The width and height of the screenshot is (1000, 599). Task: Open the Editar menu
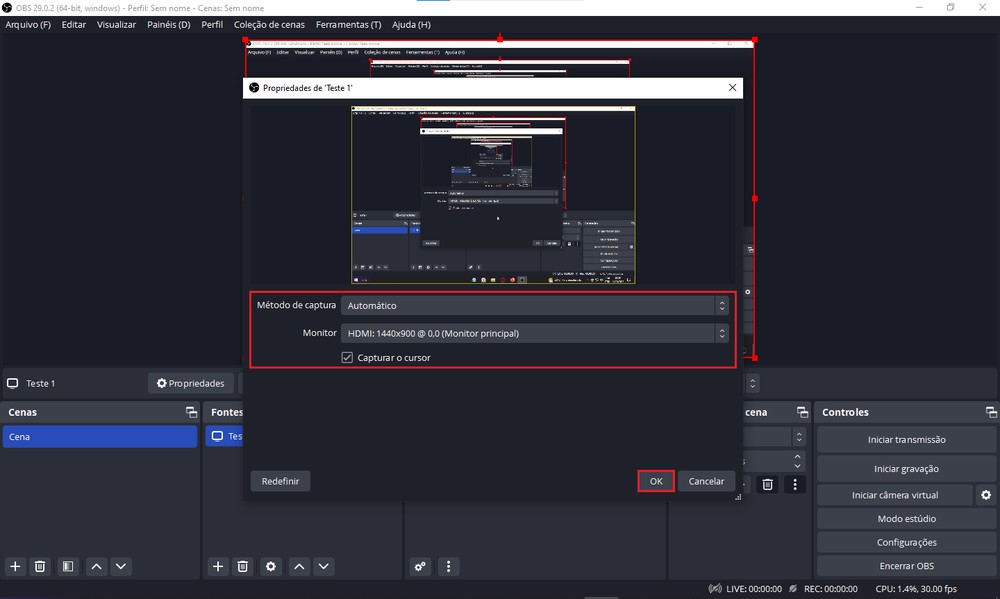click(73, 24)
